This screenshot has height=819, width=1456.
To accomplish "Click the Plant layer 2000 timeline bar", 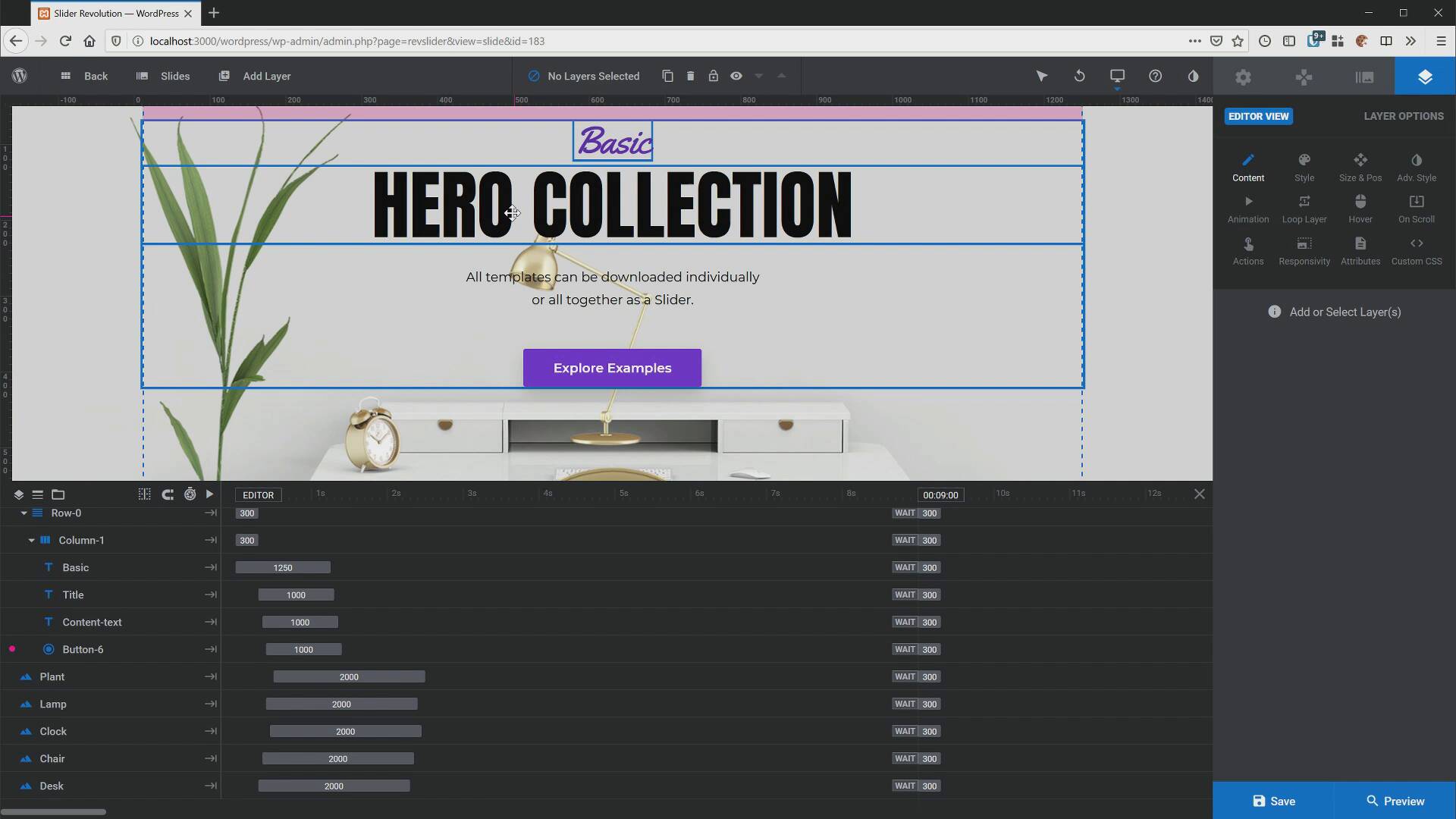I will click(x=349, y=677).
